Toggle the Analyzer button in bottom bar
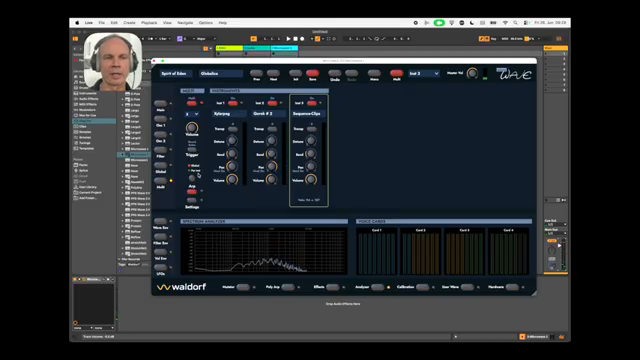The image size is (640, 360). coord(378,287)
